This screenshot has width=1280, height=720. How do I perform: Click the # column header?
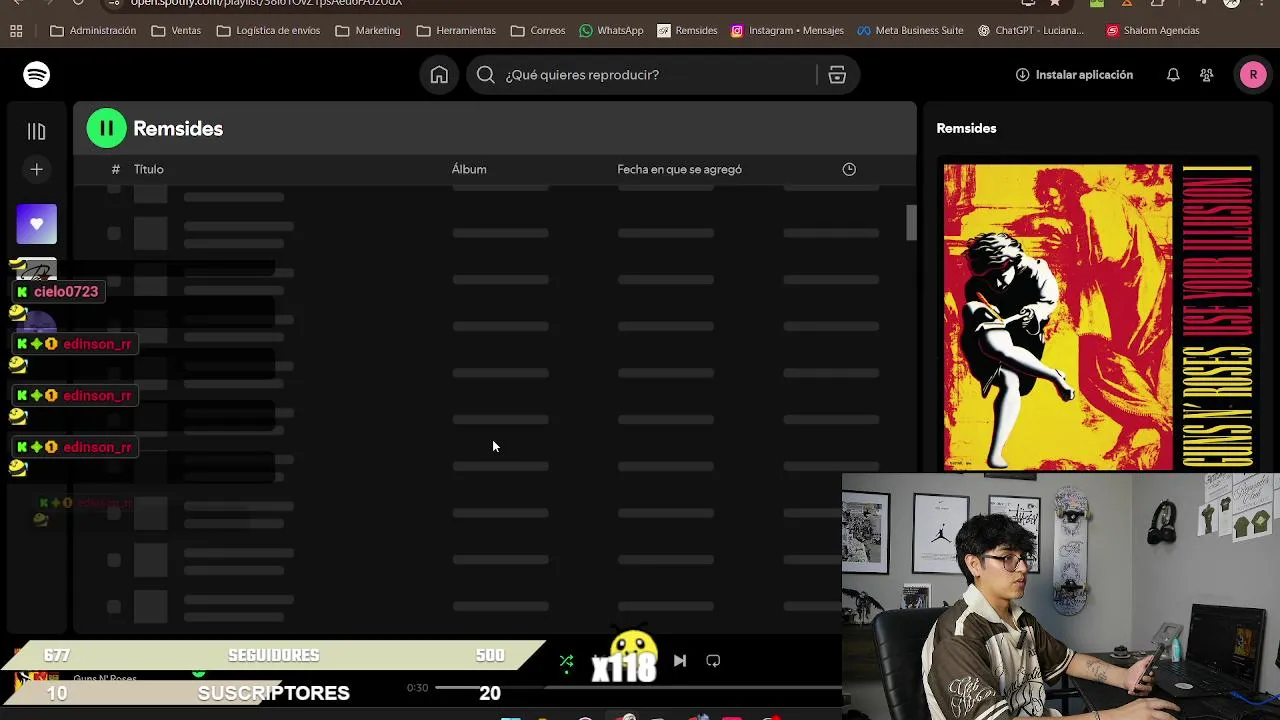pyautogui.click(x=115, y=169)
